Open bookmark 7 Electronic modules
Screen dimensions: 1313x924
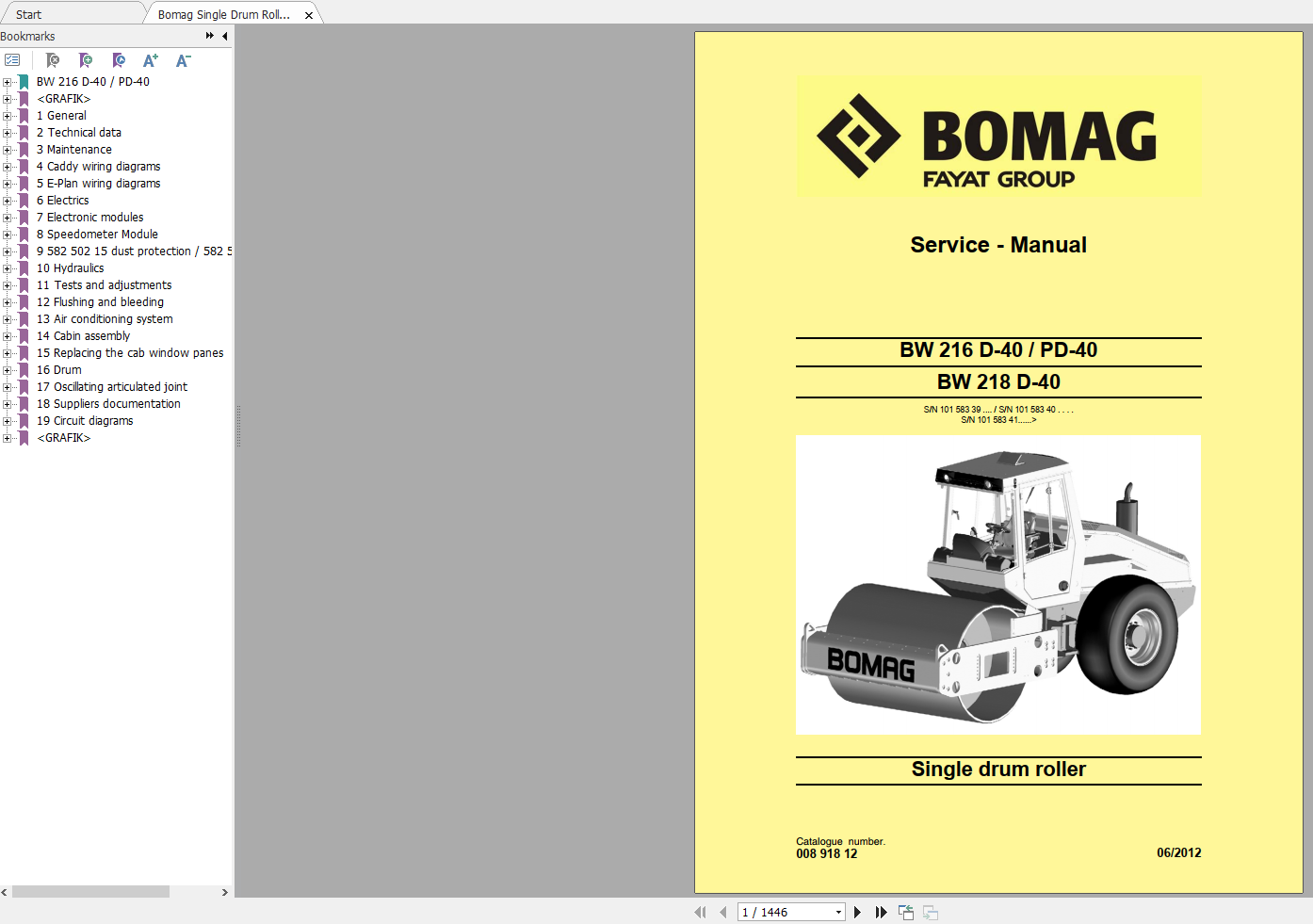(89, 218)
